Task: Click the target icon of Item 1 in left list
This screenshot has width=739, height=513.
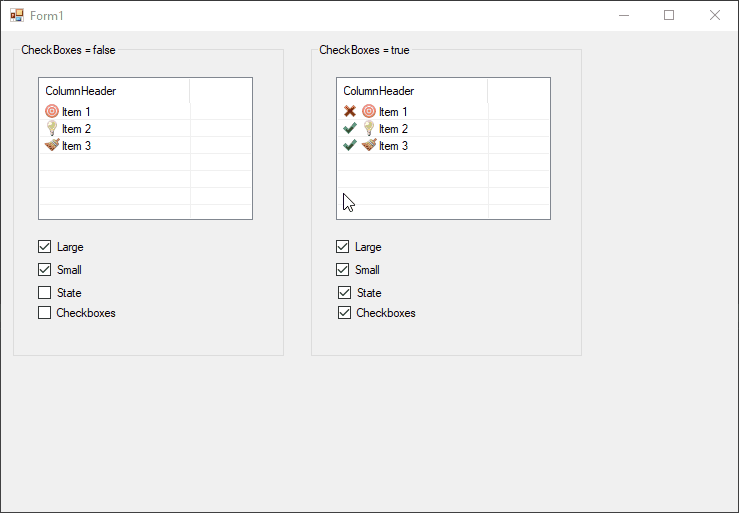Action: coord(52,111)
